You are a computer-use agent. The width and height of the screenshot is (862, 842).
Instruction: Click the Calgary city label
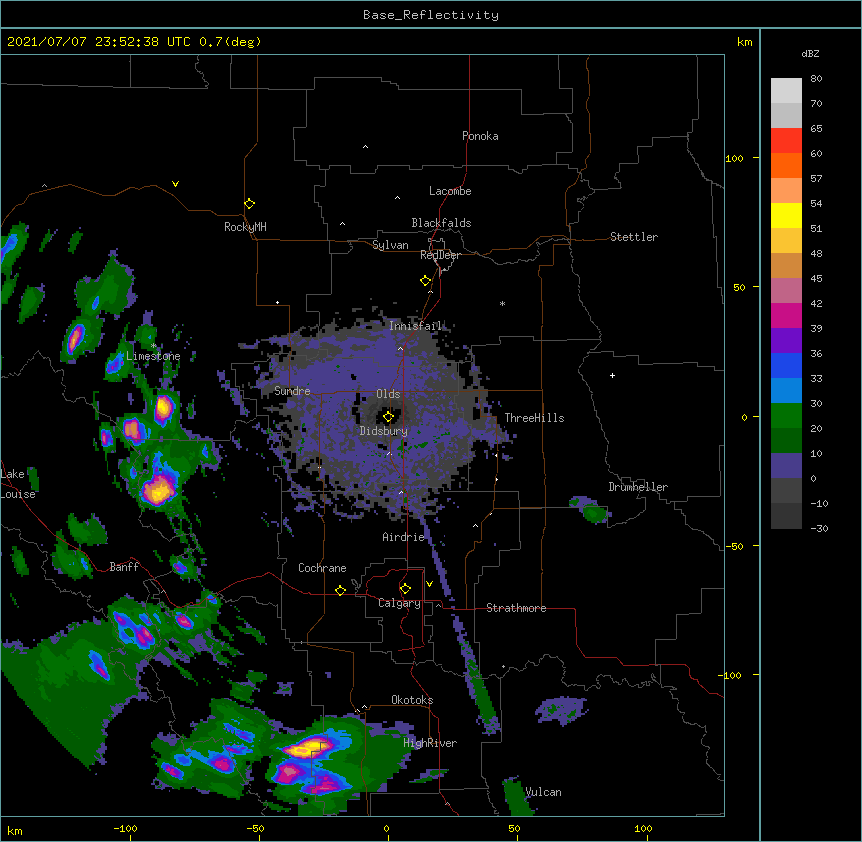(399, 603)
